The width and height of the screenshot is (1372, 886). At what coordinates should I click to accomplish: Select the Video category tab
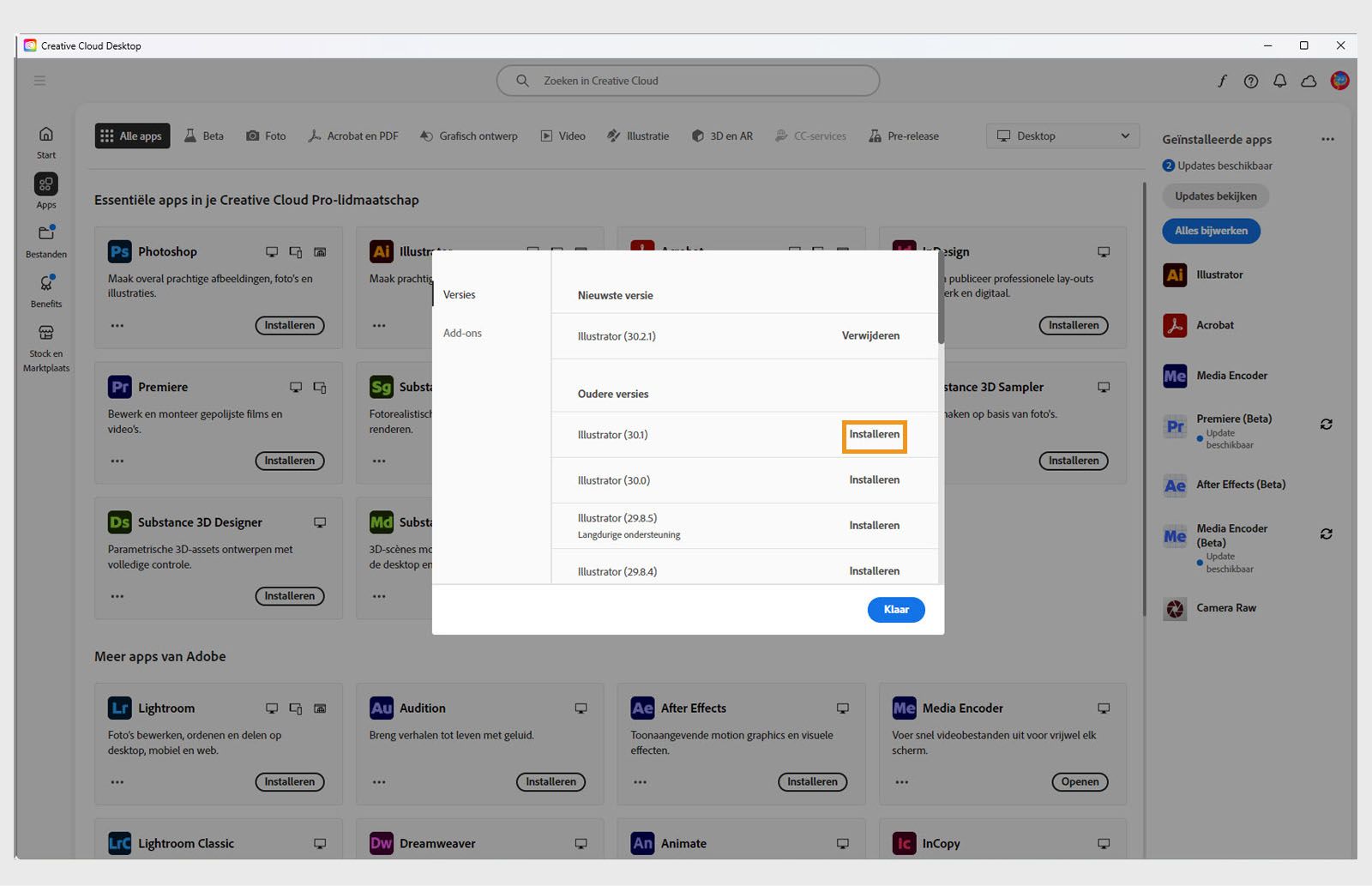click(562, 136)
